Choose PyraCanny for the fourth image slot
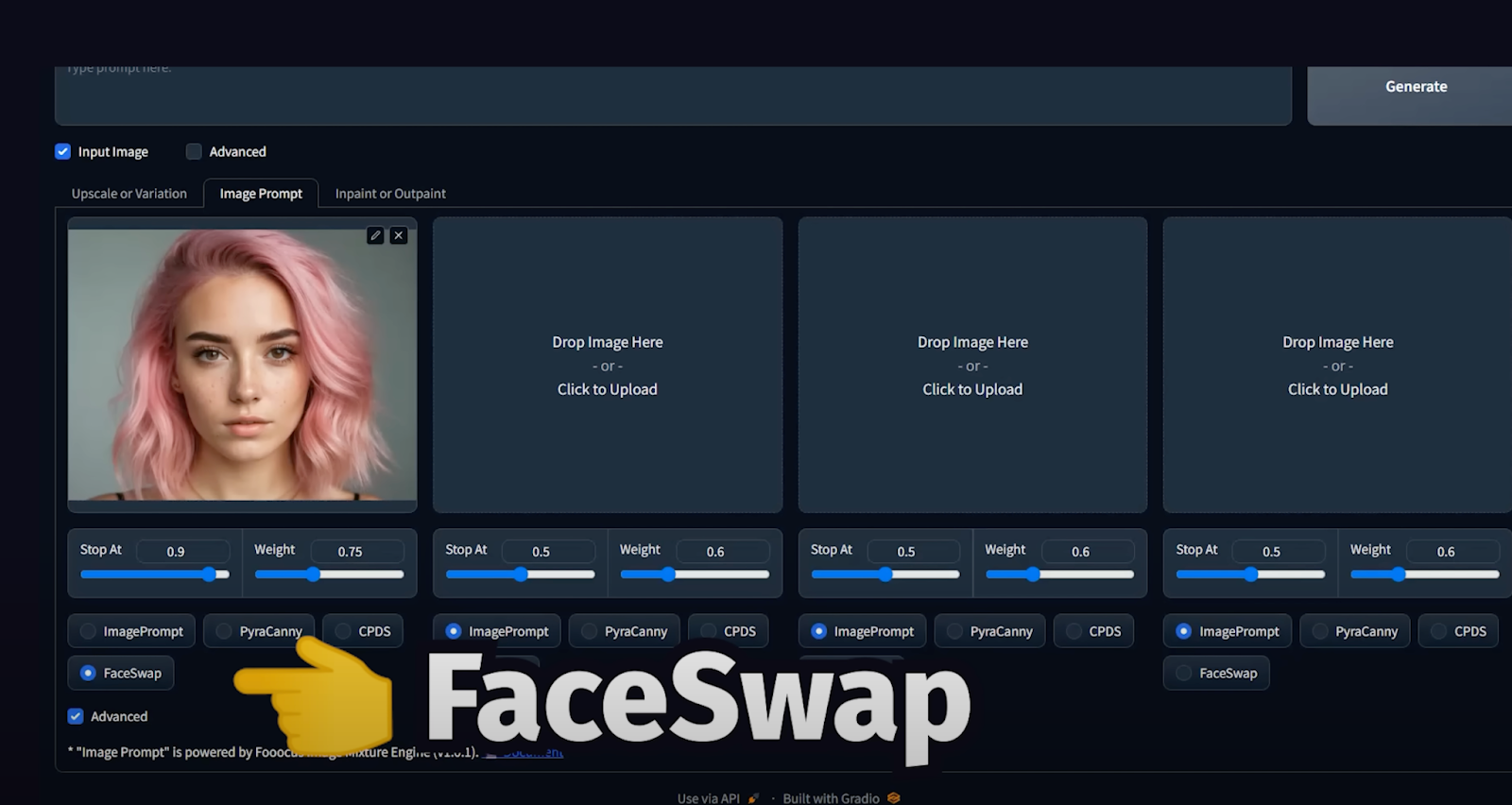This screenshot has width=1512, height=805. 1355,631
